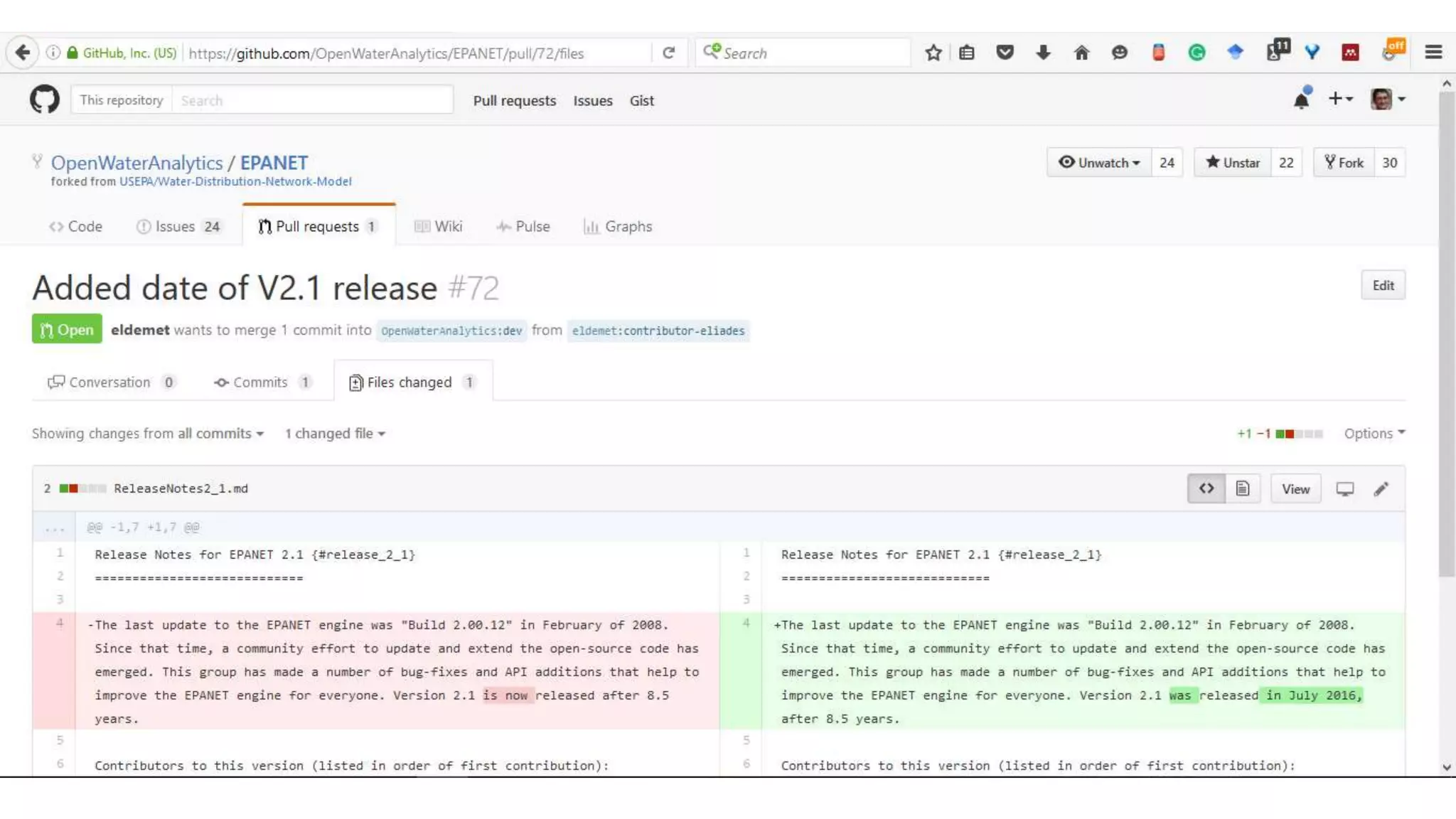Open the notifications bell
Screen dimensions: 1456x819
pyautogui.click(x=1302, y=100)
